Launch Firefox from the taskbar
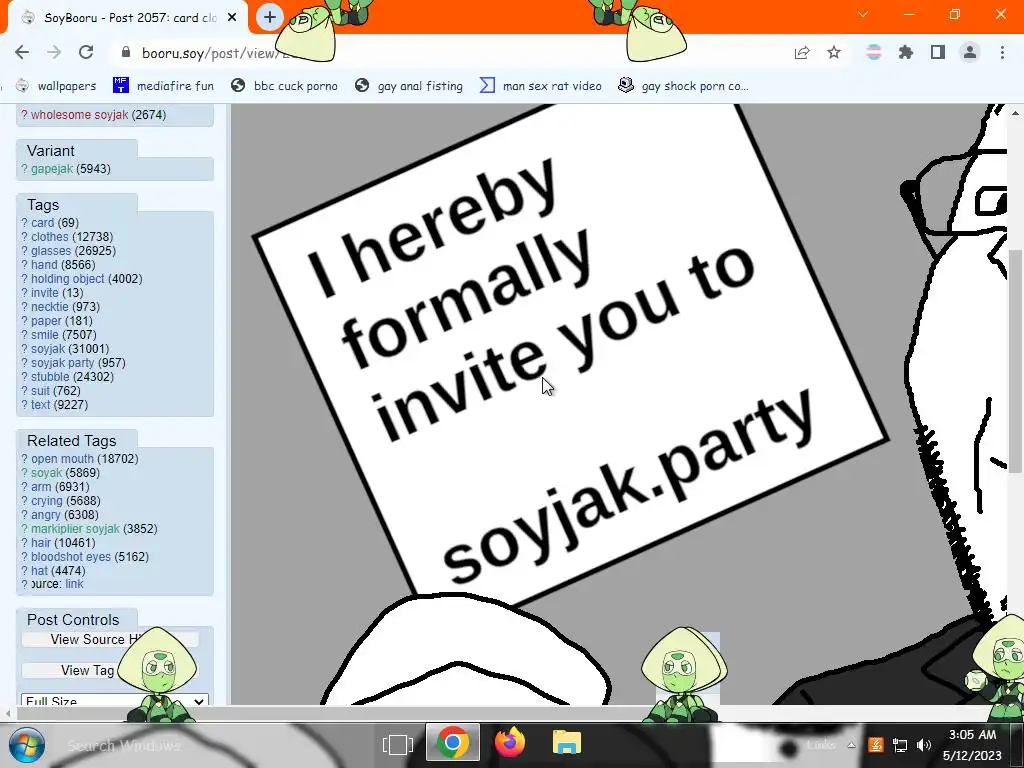The height and width of the screenshot is (768, 1024). click(510, 743)
